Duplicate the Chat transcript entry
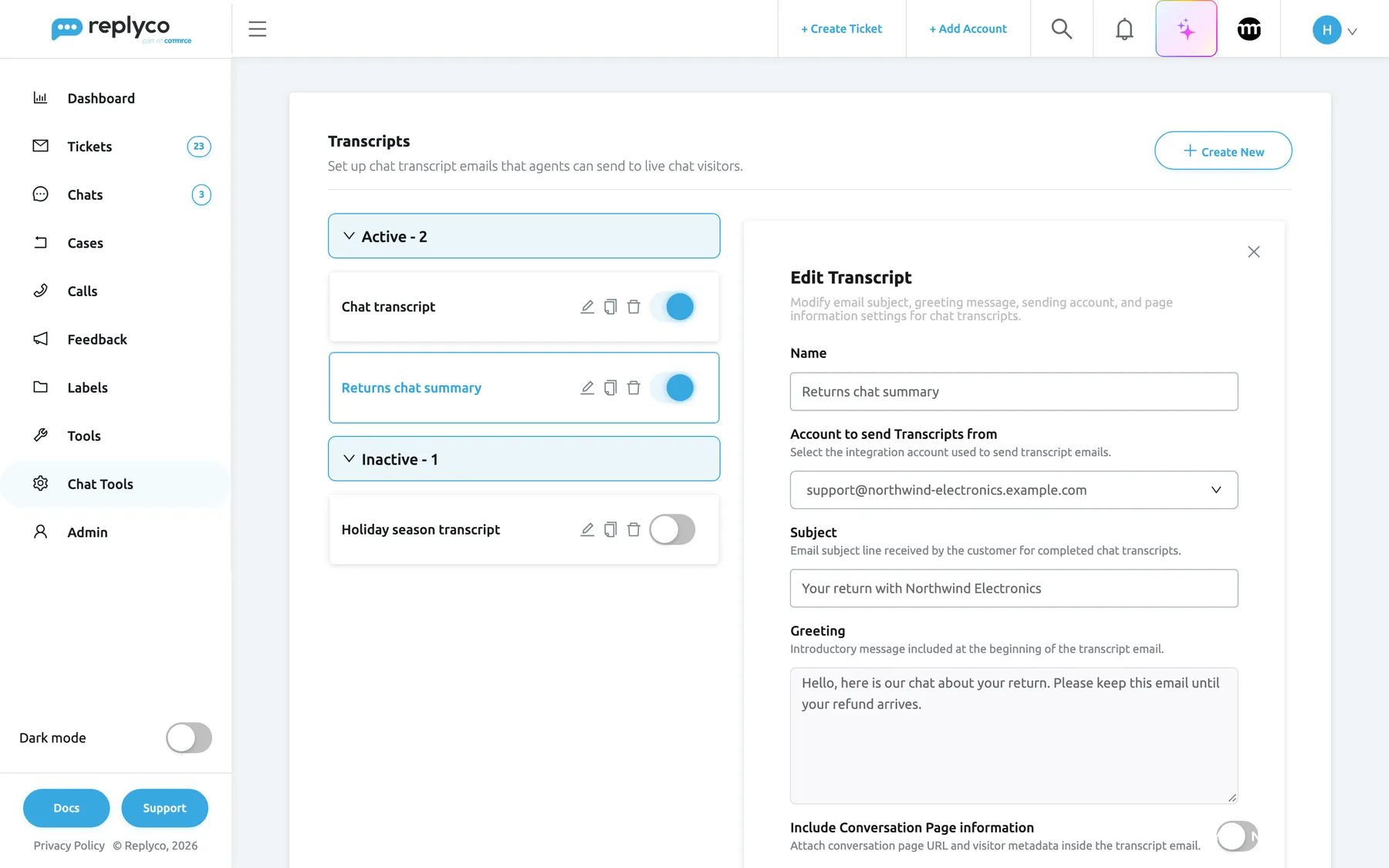 [610, 307]
